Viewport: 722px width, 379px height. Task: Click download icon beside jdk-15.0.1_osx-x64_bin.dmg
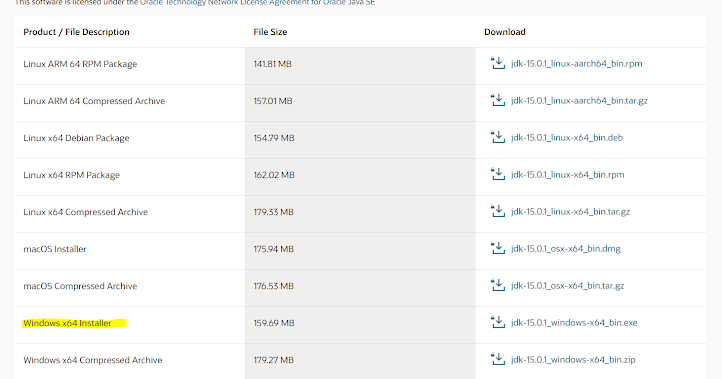(498, 248)
